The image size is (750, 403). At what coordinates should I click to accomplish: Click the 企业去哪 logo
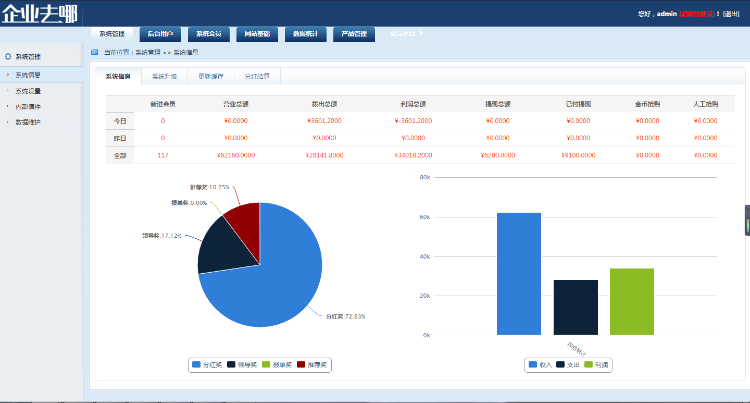coord(40,14)
